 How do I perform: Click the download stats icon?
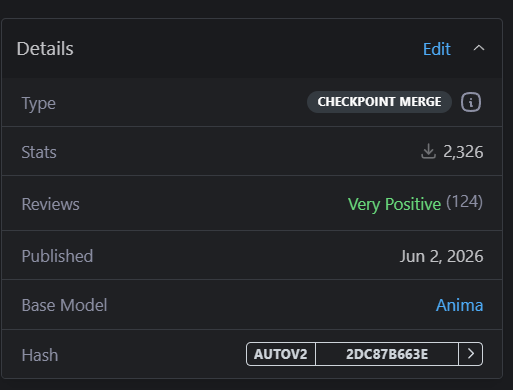(428, 152)
